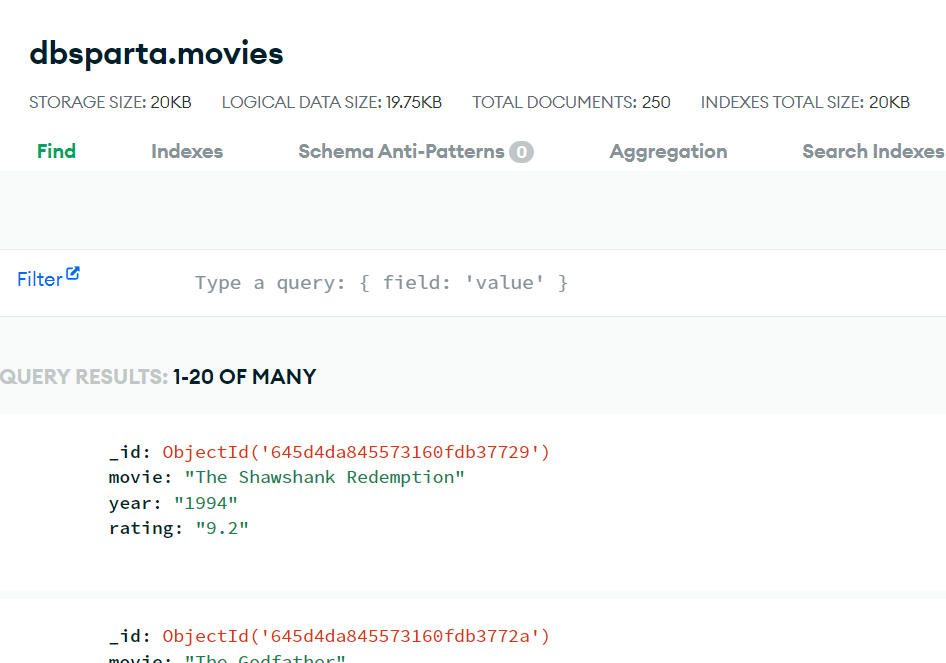Viewport: 946px width, 663px height.
Task: Switch to the Indexes tab
Action: point(186,151)
